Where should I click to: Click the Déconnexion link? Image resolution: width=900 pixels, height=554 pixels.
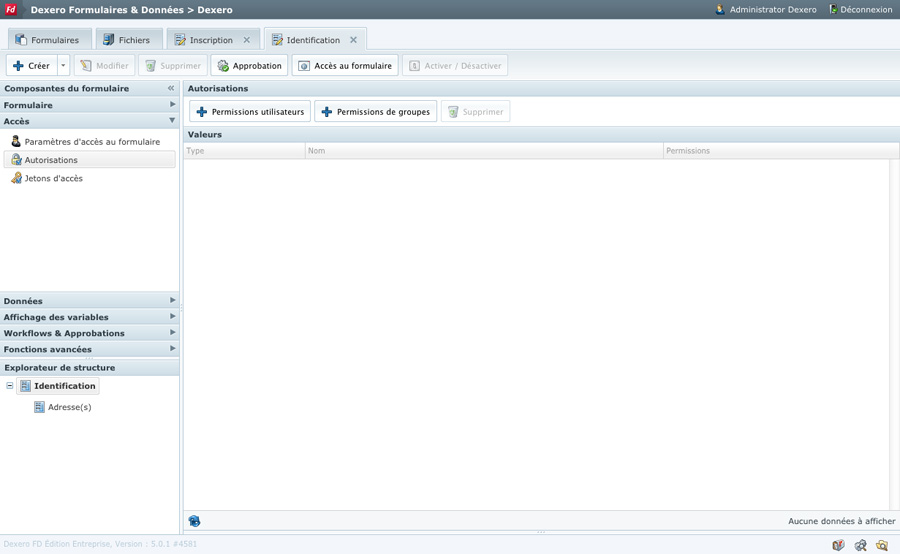point(860,10)
